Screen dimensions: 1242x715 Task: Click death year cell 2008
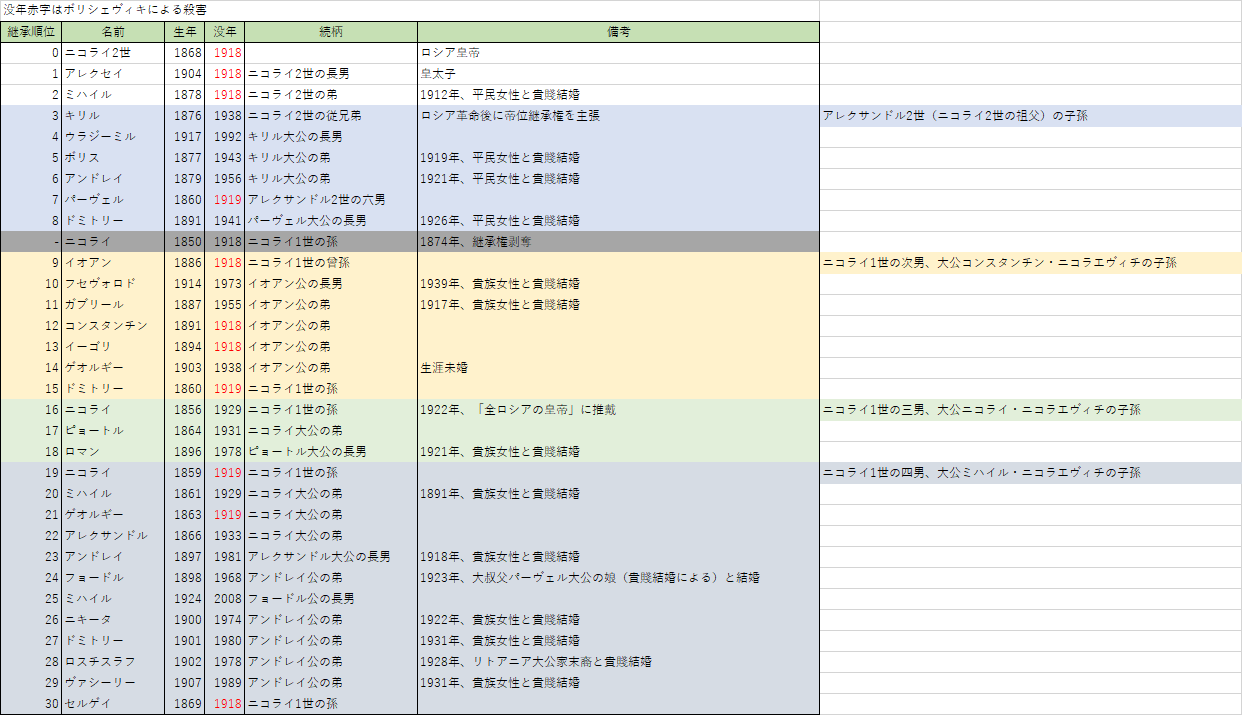click(225, 599)
